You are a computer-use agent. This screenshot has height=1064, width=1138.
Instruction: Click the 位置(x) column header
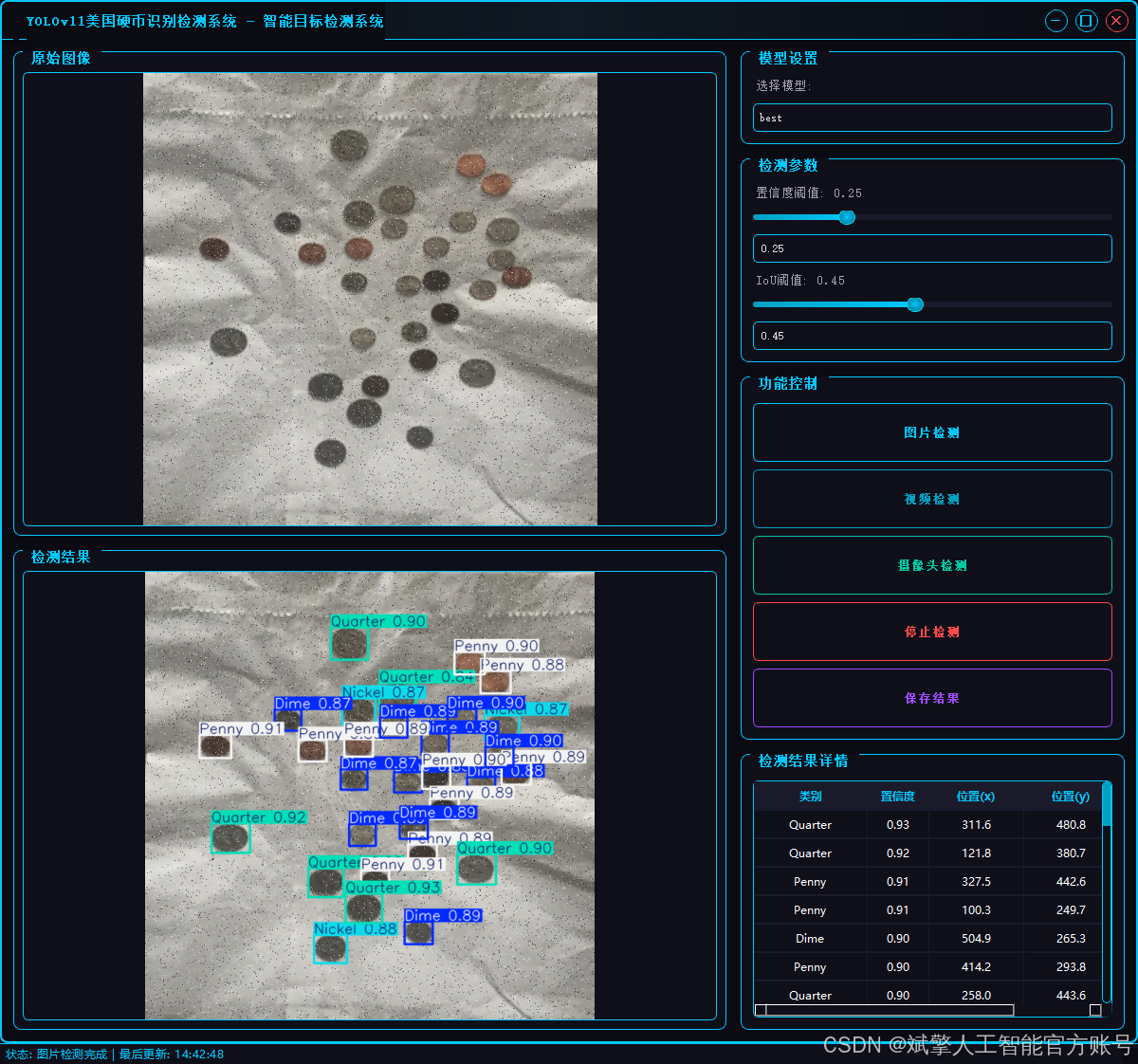[x=976, y=797]
